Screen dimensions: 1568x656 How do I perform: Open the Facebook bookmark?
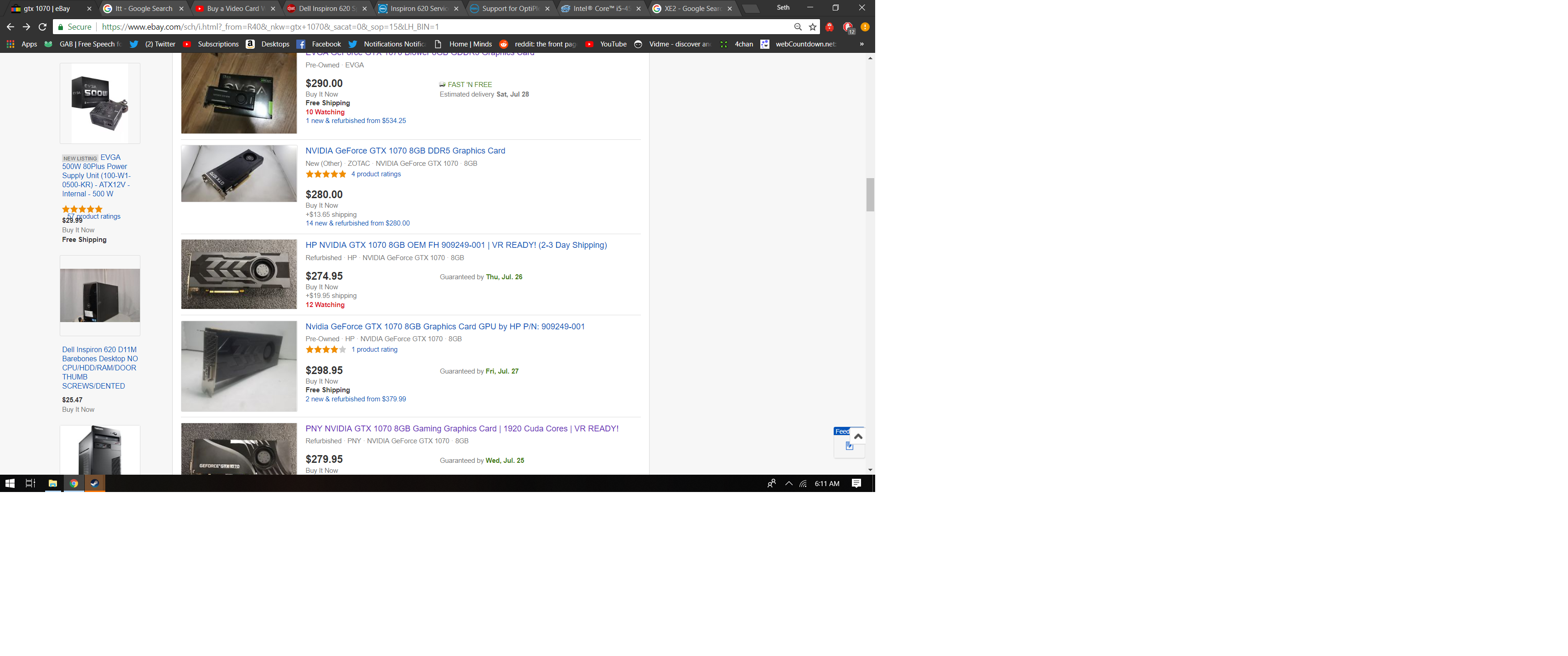pos(319,44)
